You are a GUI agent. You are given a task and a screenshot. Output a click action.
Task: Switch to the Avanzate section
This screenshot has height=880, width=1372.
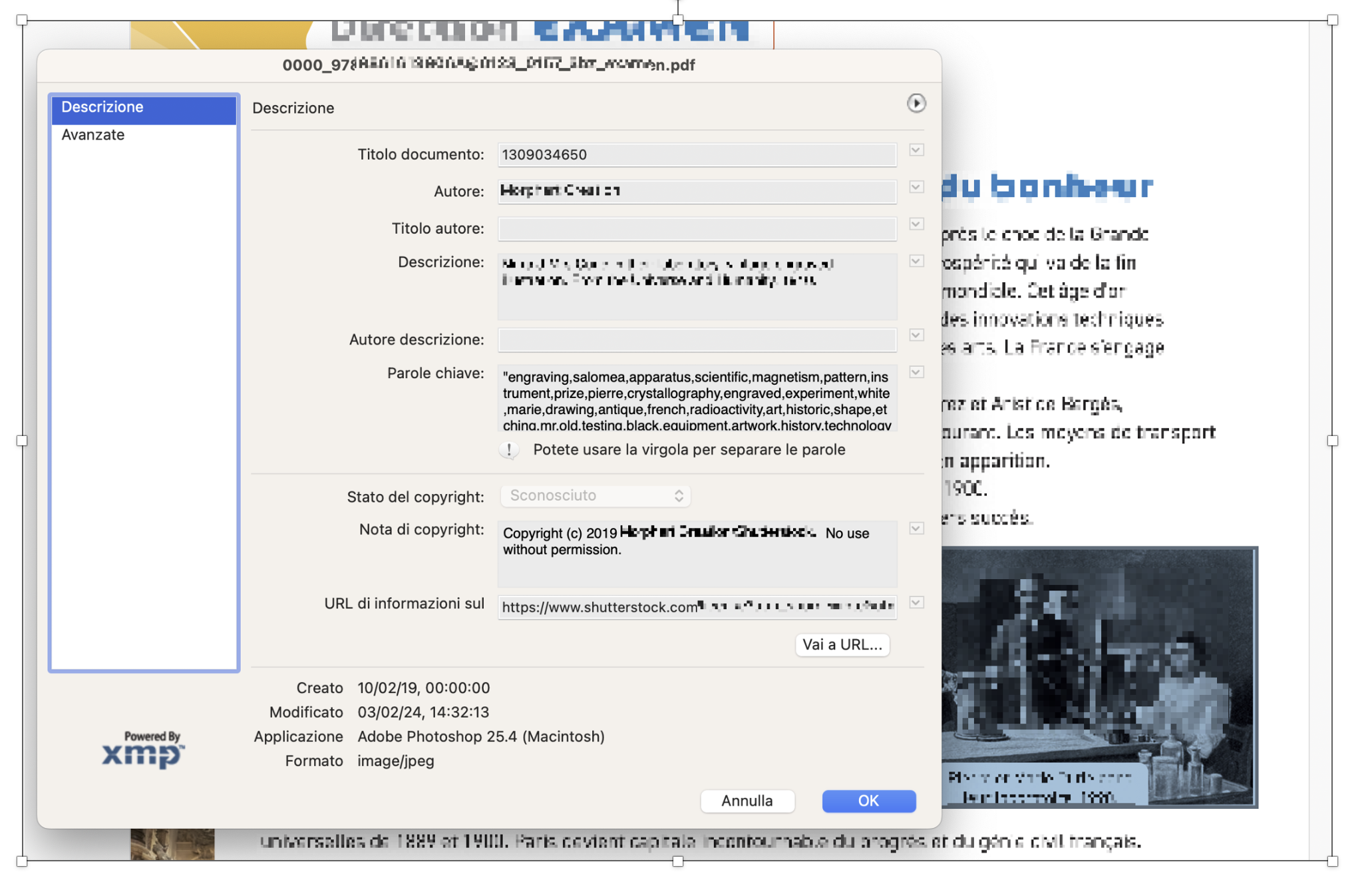[93, 135]
